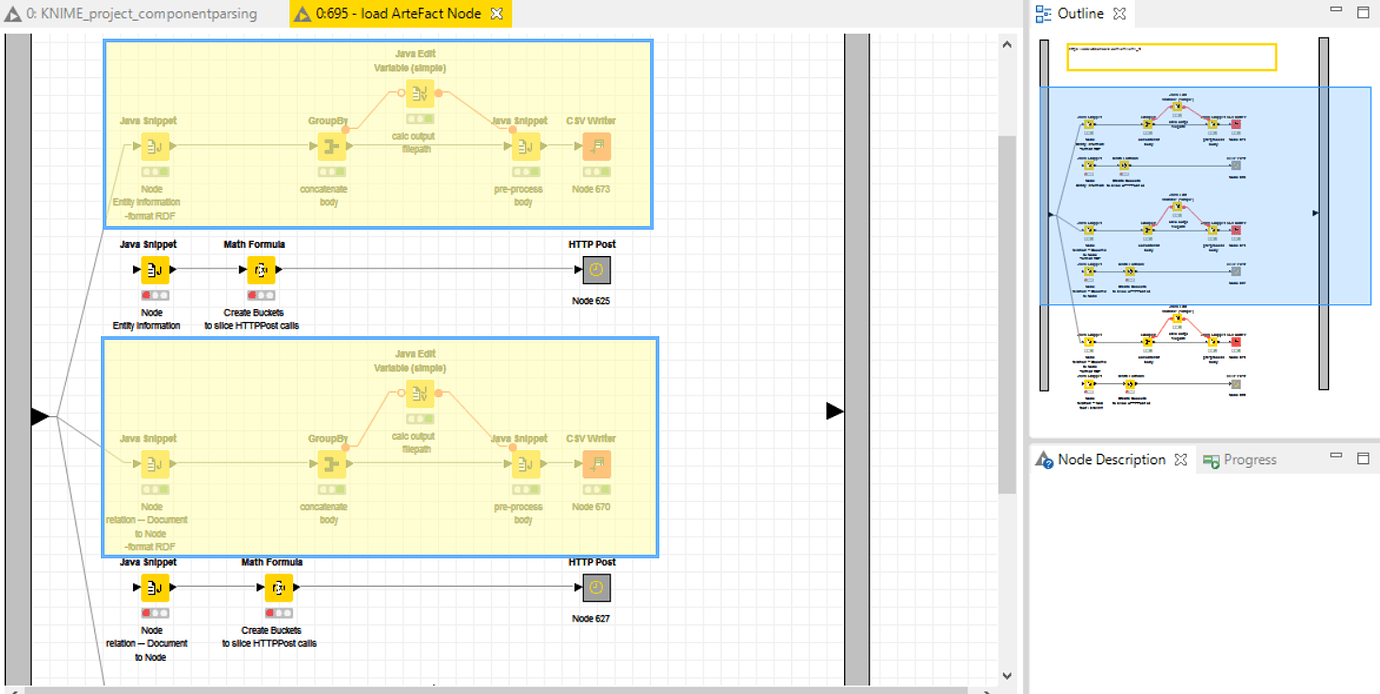Image resolution: width=1380 pixels, height=694 pixels.
Task: Select CSV Writer Node 670
Action: (596, 465)
